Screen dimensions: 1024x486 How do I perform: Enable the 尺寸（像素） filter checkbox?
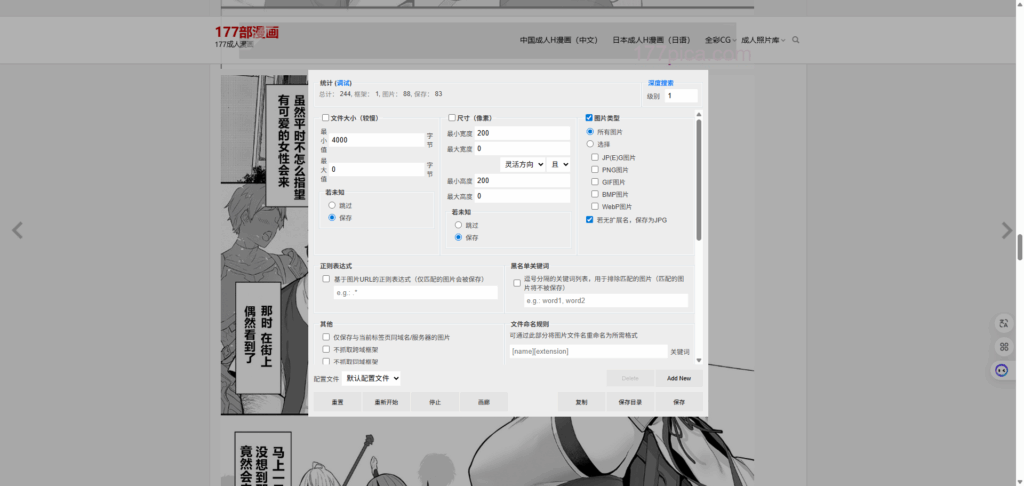click(x=452, y=118)
